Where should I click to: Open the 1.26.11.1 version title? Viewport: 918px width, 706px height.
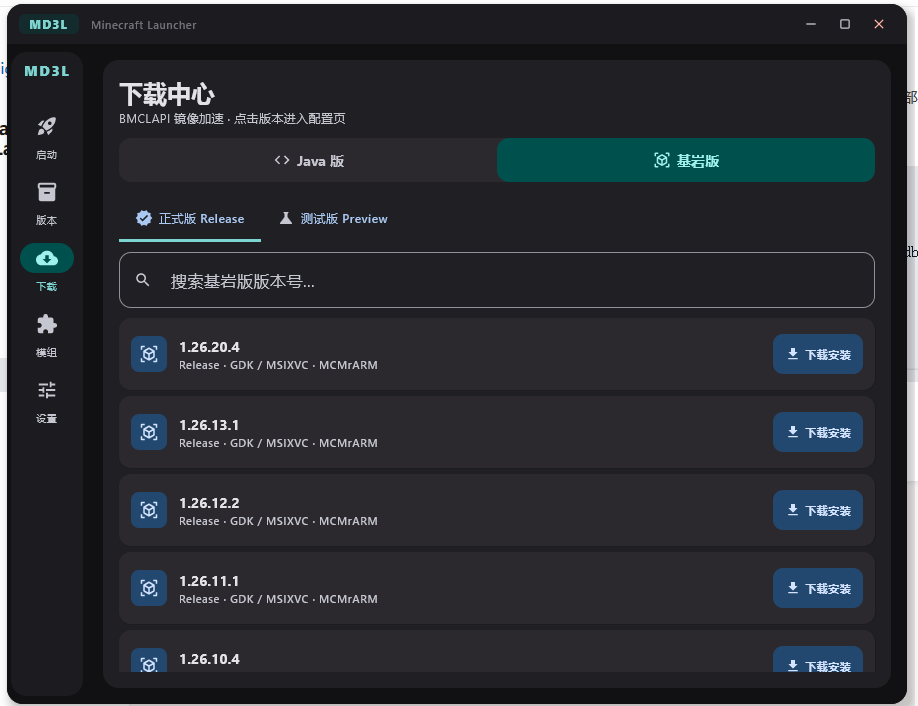[x=209, y=581]
